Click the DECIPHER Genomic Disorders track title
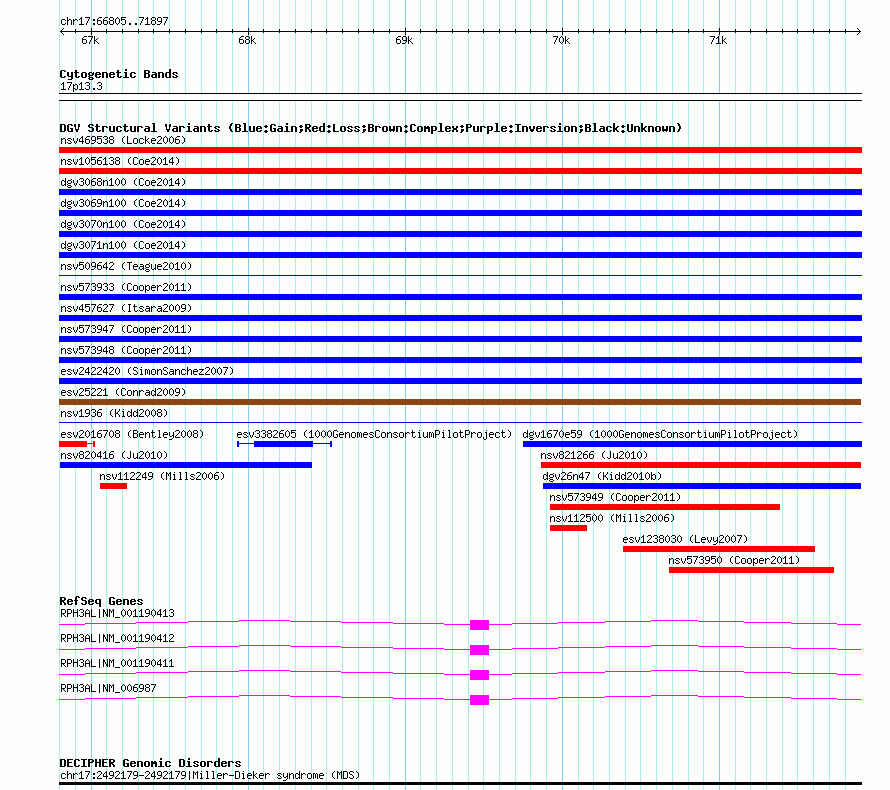The width and height of the screenshot is (890, 790). pyautogui.click(x=150, y=763)
